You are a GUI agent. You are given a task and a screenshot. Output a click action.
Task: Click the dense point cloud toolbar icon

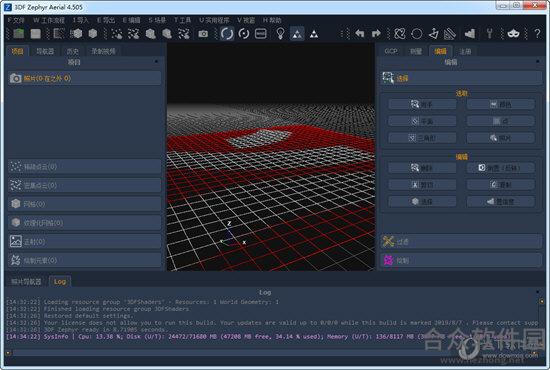(x=133, y=34)
